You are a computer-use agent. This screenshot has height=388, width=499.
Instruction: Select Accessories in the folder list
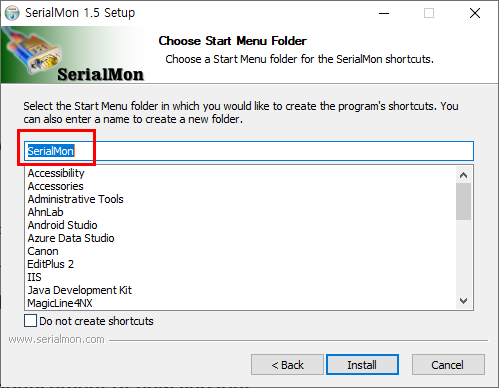tap(55, 186)
